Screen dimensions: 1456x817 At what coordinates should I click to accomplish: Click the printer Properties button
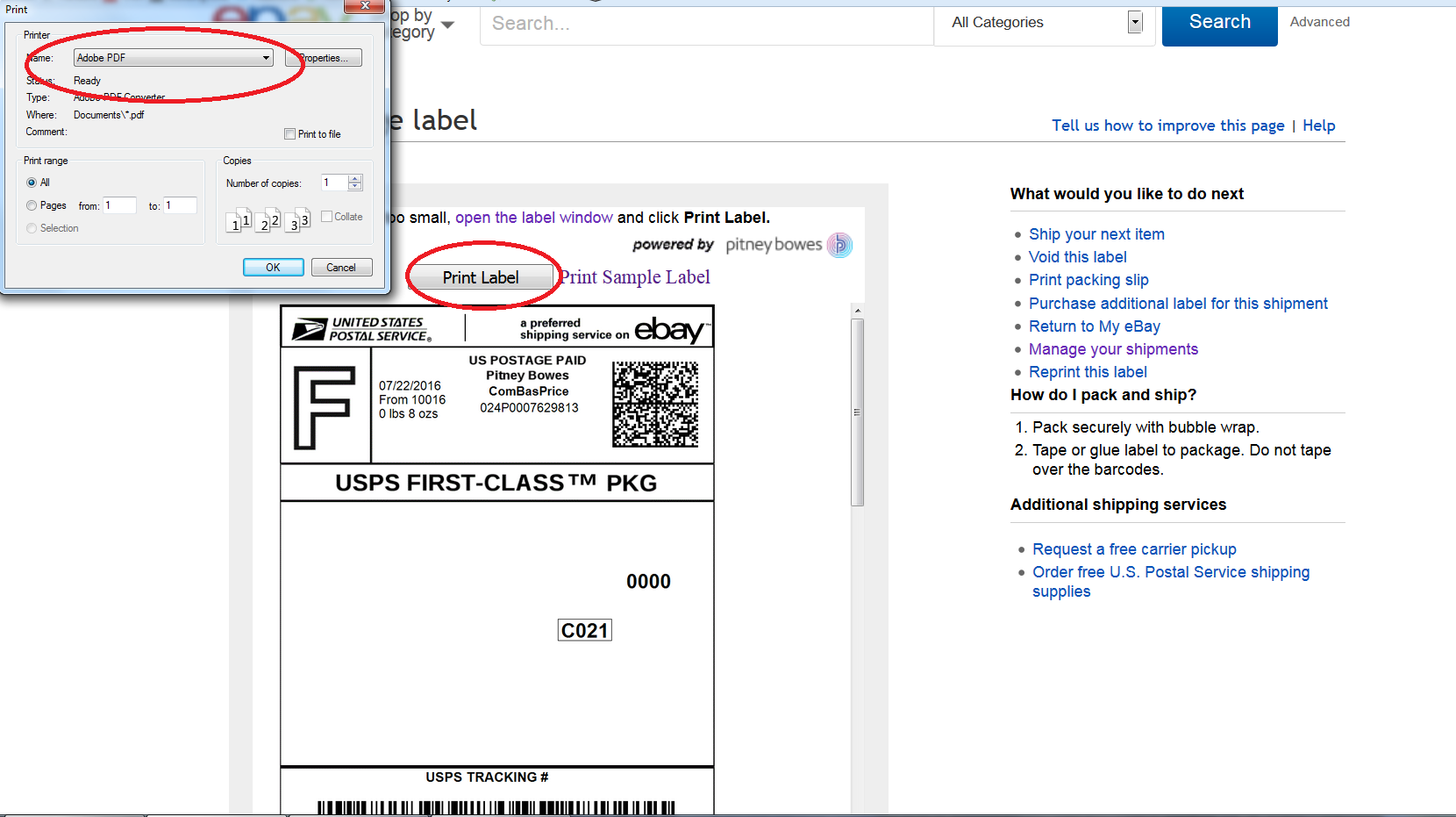324,58
